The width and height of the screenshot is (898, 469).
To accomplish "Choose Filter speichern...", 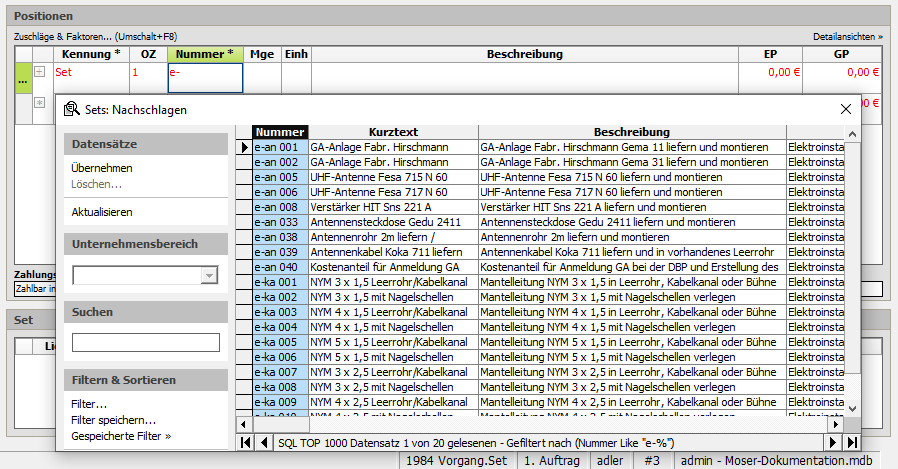I will 113,420.
